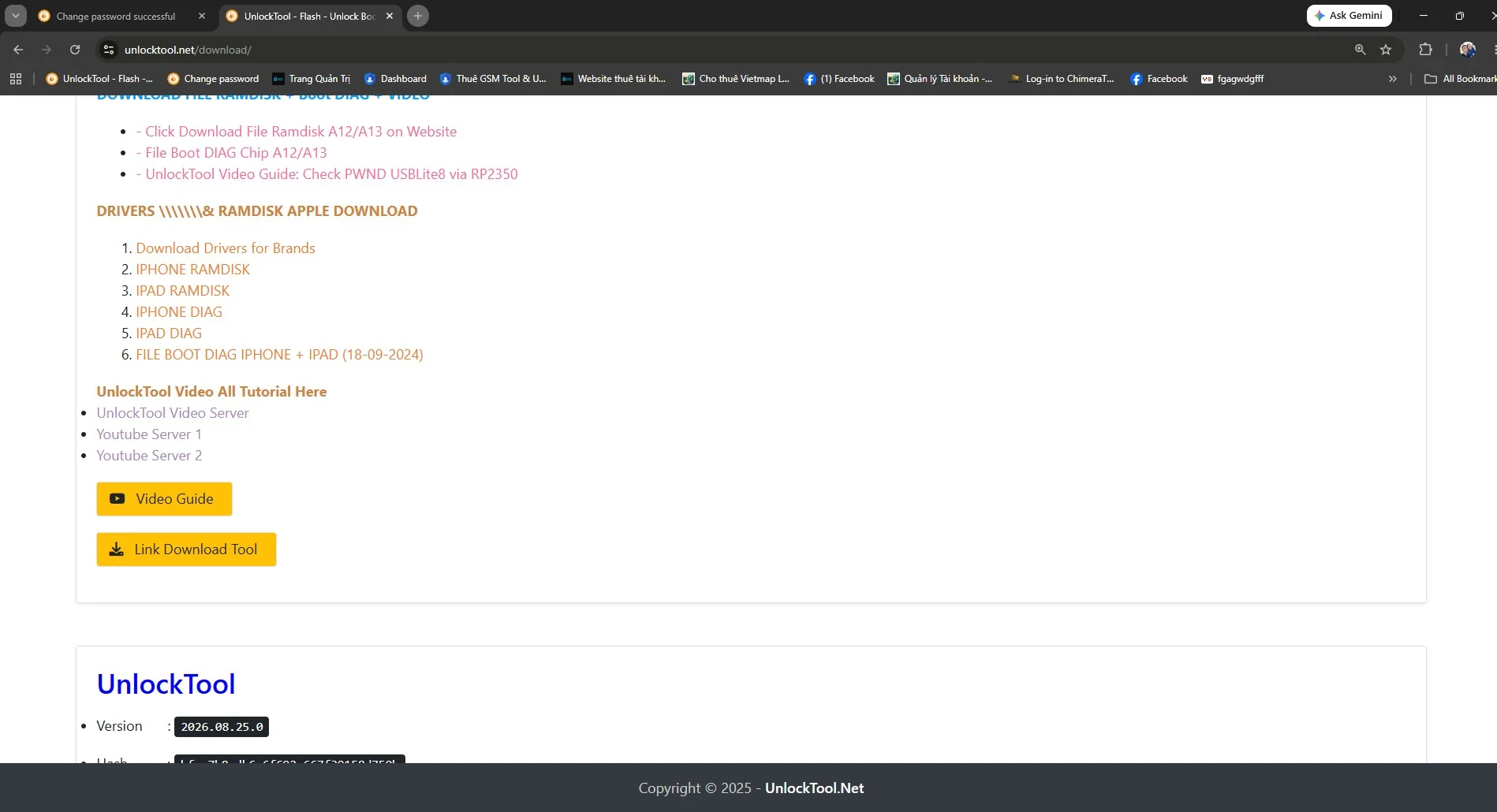Open the All Bookmarks folder
Screen dimensions: 1497x812
click(x=1460, y=79)
